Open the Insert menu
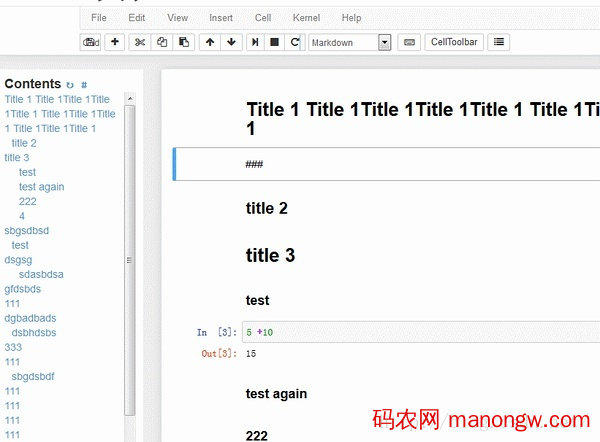The image size is (600, 442). 221,18
